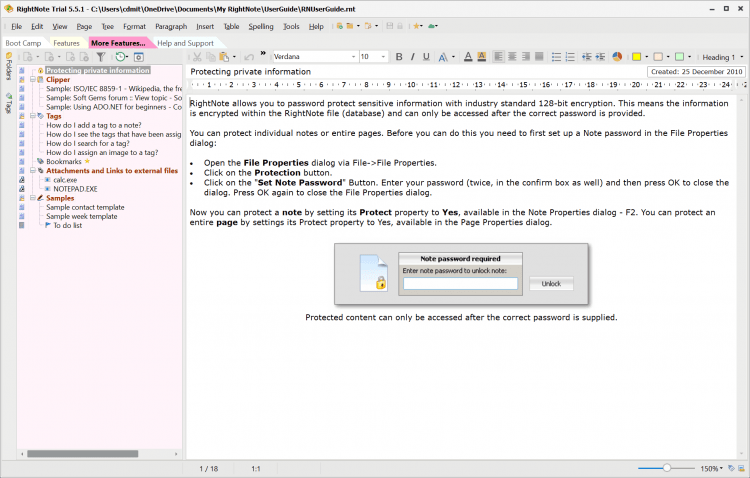This screenshot has height=478, width=750.
Task: Apply font color with the A icon
Action: pyautogui.click(x=468, y=57)
